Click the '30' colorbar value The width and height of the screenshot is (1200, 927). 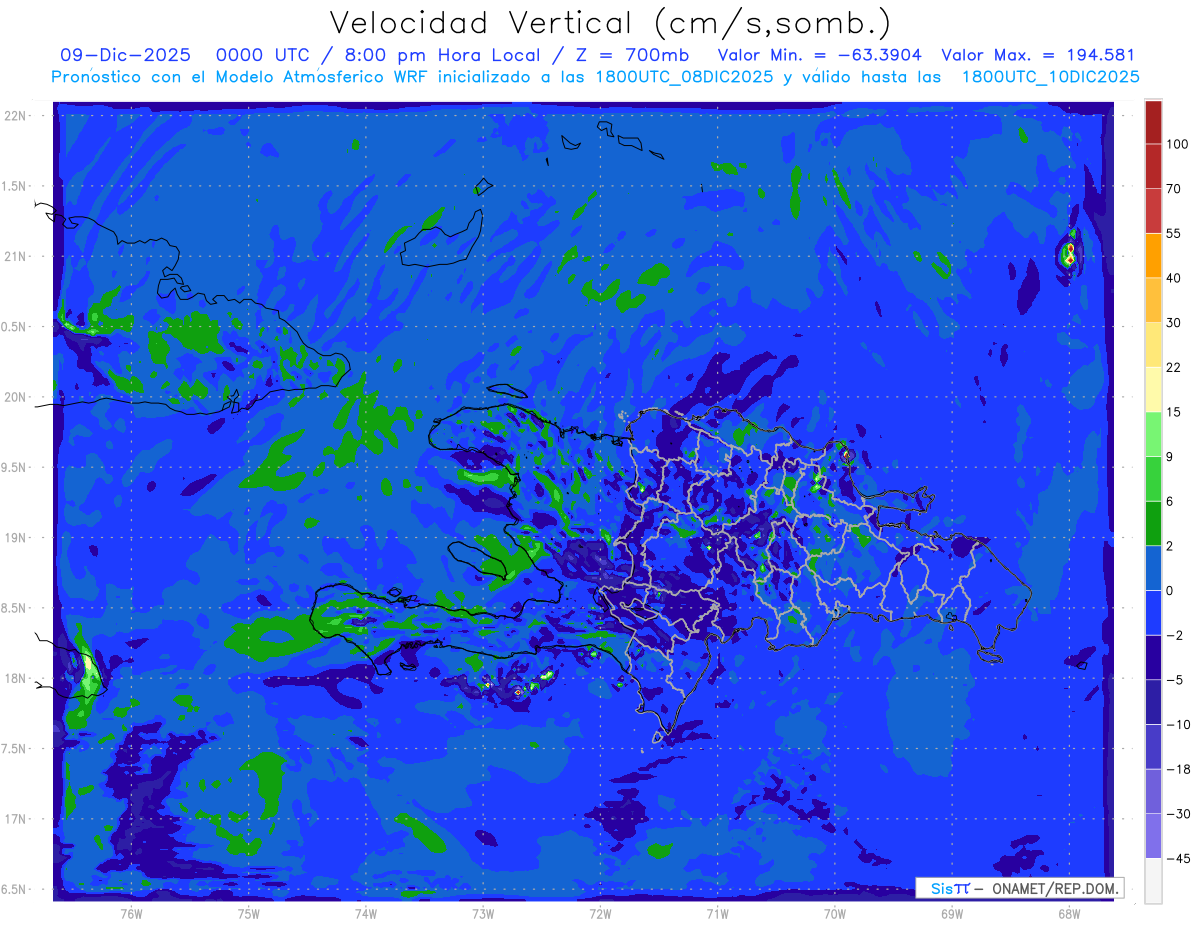[1174, 322]
